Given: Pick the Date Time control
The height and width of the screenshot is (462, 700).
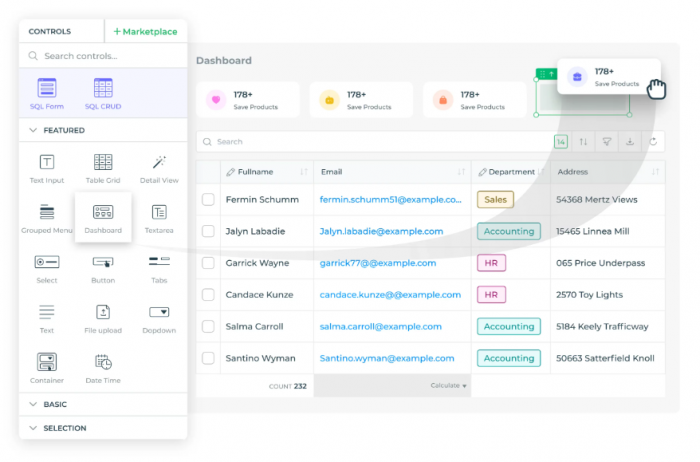Looking at the screenshot, I should (x=103, y=369).
